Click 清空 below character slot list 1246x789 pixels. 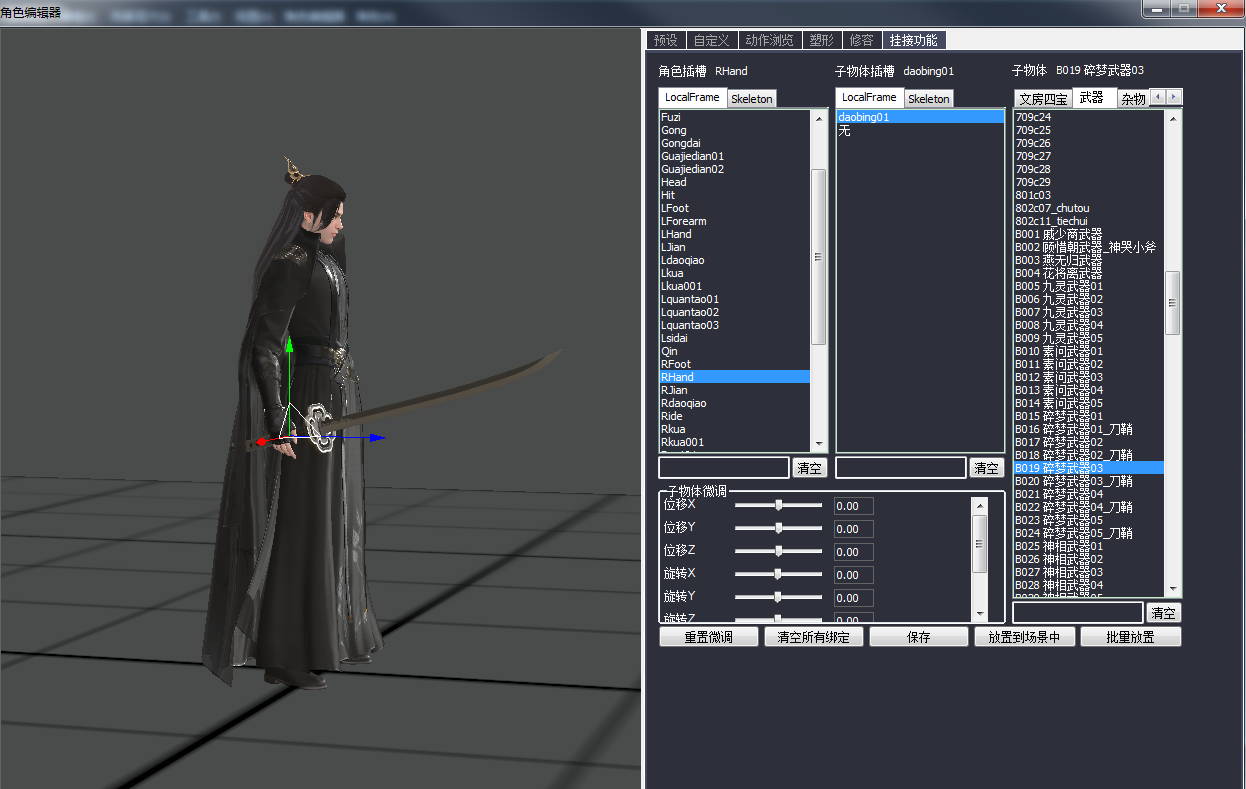tap(810, 468)
